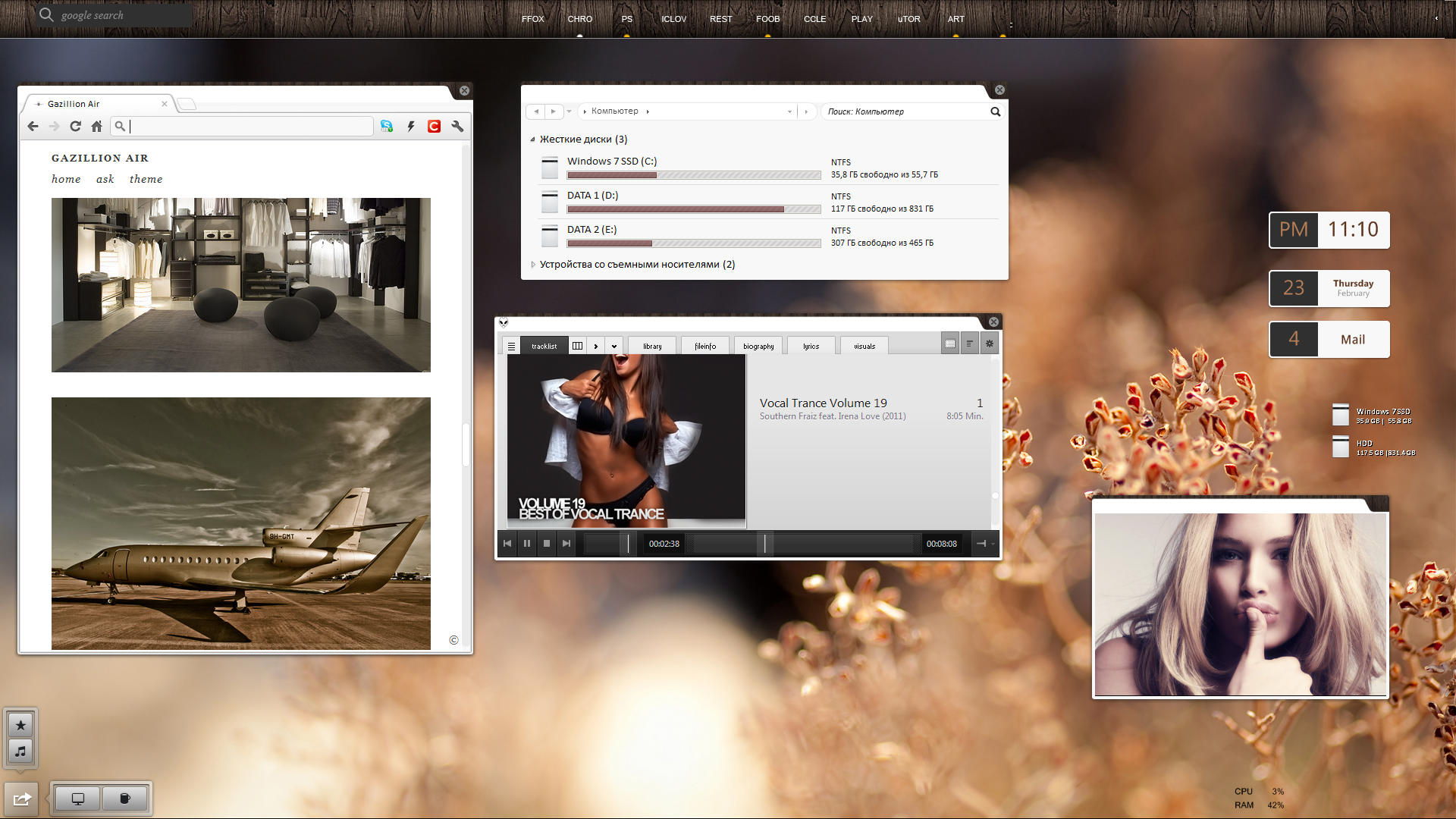Image resolution: width=1456 pixels, height=819 pixels.
Task: Pause the current track
Action: [527, 544]
